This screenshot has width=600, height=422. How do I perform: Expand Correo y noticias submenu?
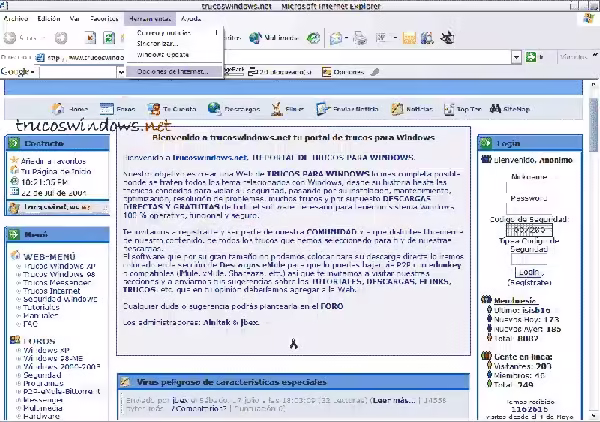click(174, 33)
